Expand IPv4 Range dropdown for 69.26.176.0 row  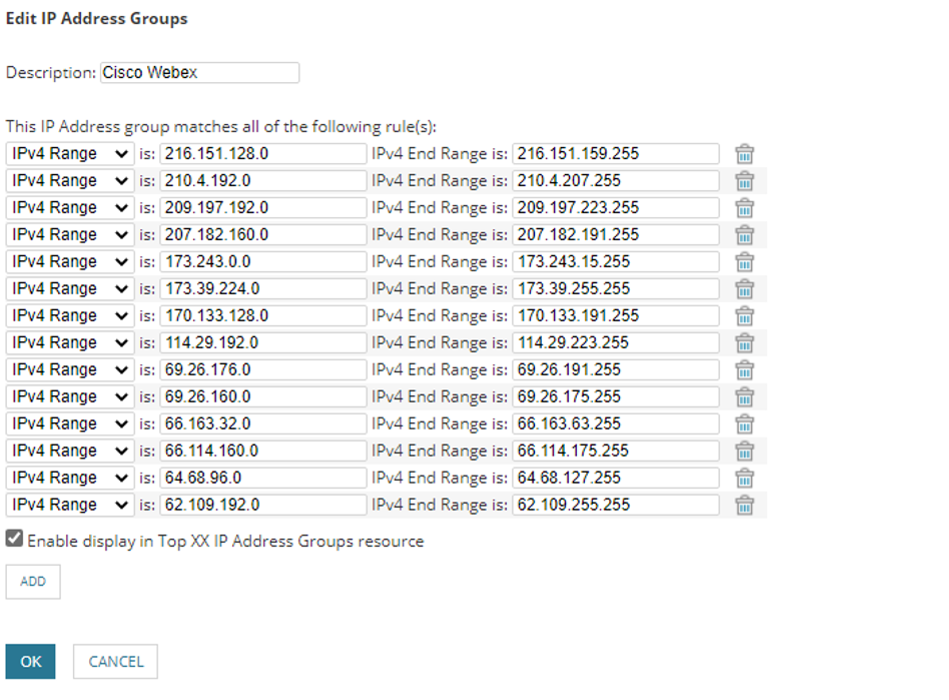(70, 370)
